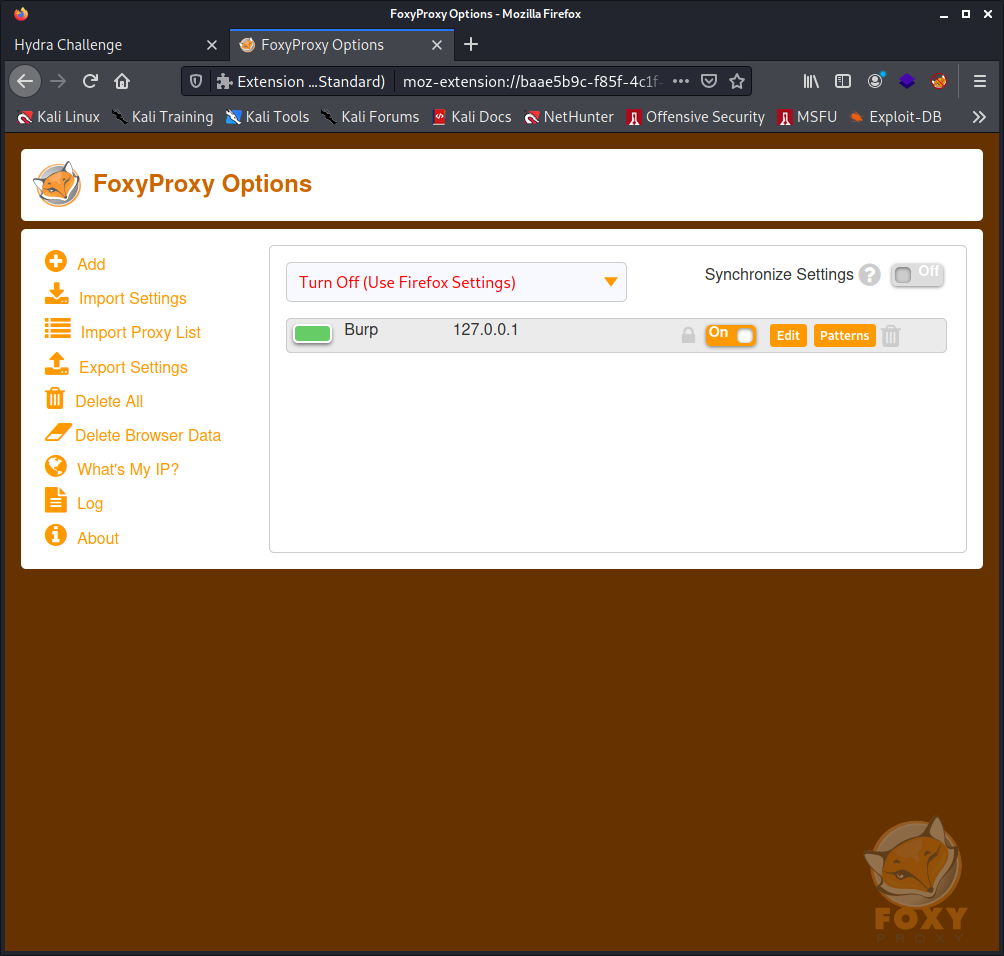Delete the Burp proxy with trash icon
The image size is (1004, 956).
[891, 336]
